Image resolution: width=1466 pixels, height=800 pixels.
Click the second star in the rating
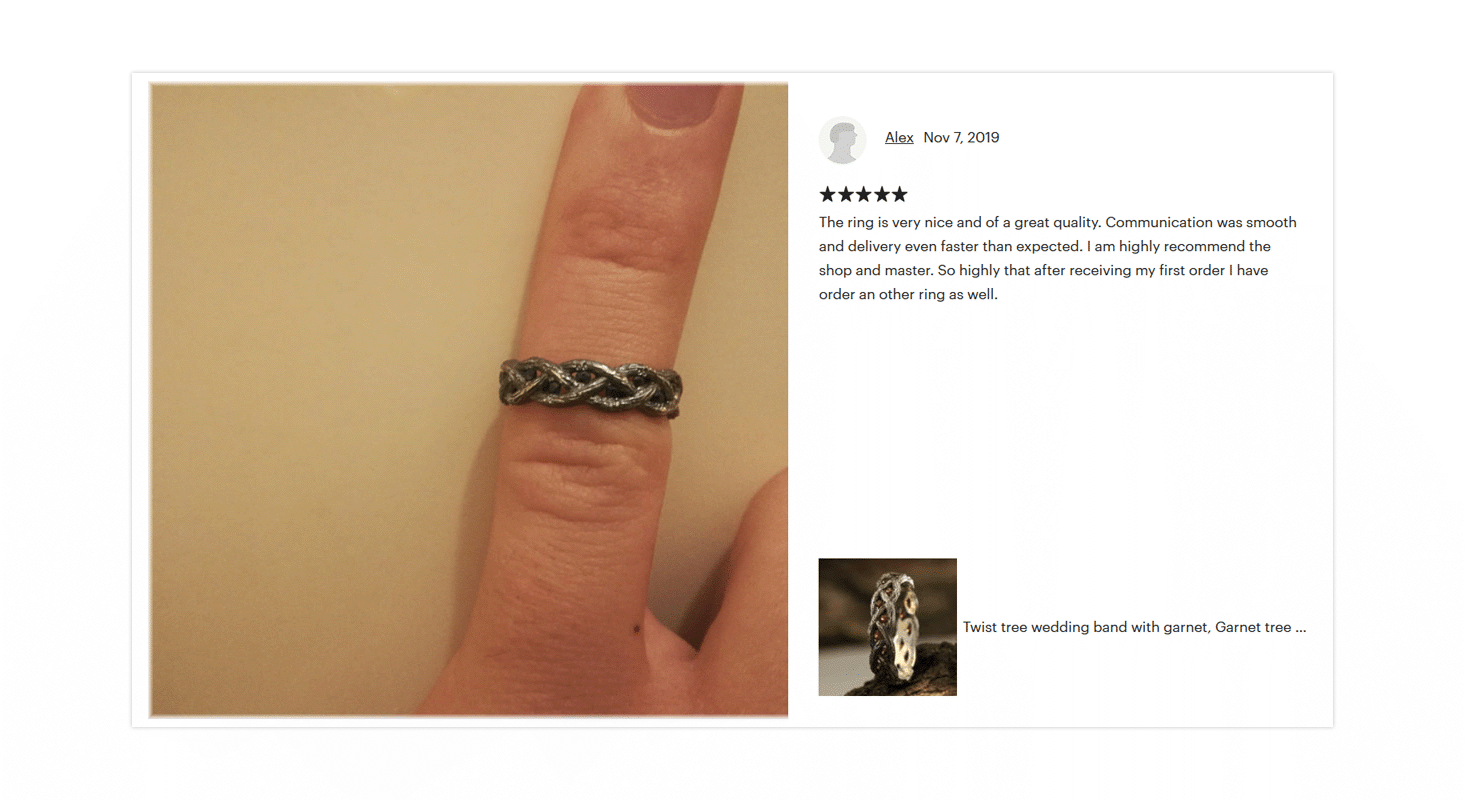[x=845, y=194]
